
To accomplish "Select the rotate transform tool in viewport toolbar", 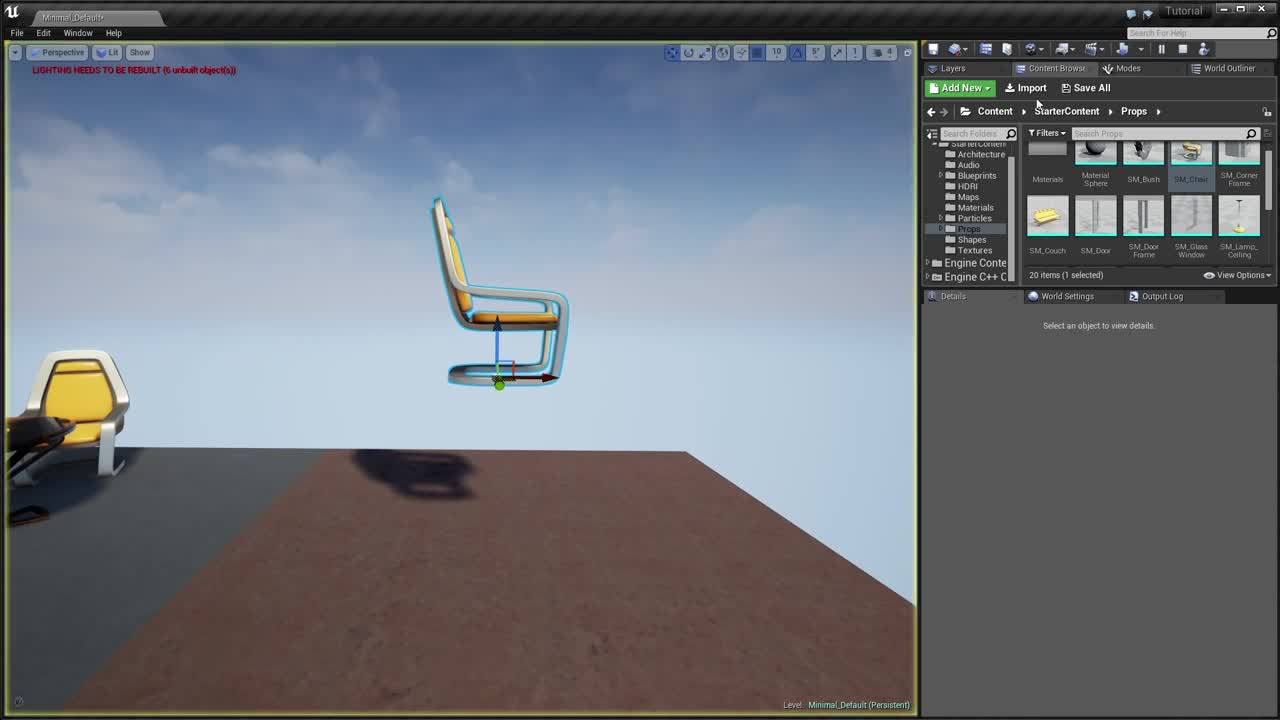I will point(688,52).
